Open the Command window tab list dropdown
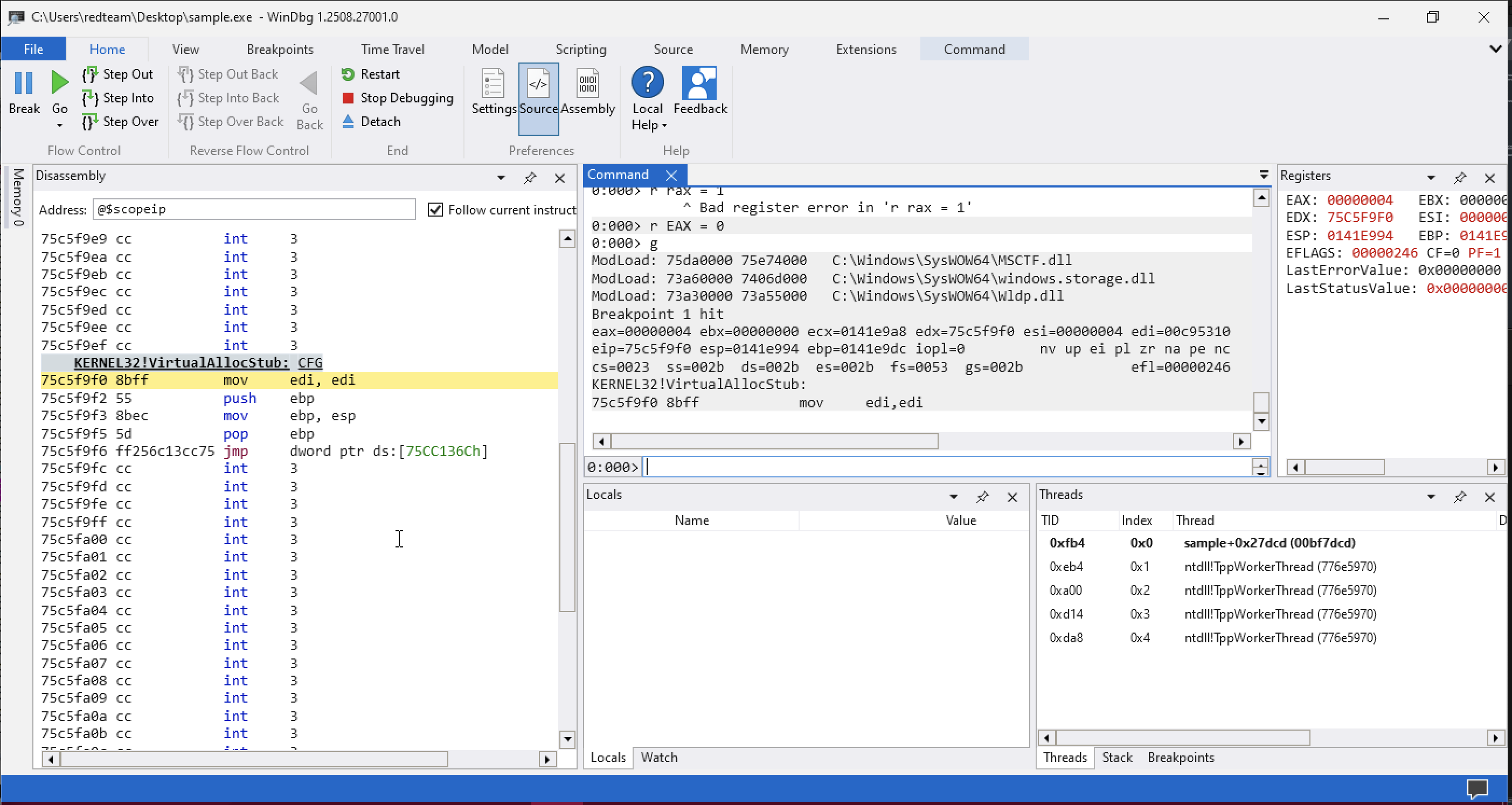1512x805 pixels. [1264, 175]
